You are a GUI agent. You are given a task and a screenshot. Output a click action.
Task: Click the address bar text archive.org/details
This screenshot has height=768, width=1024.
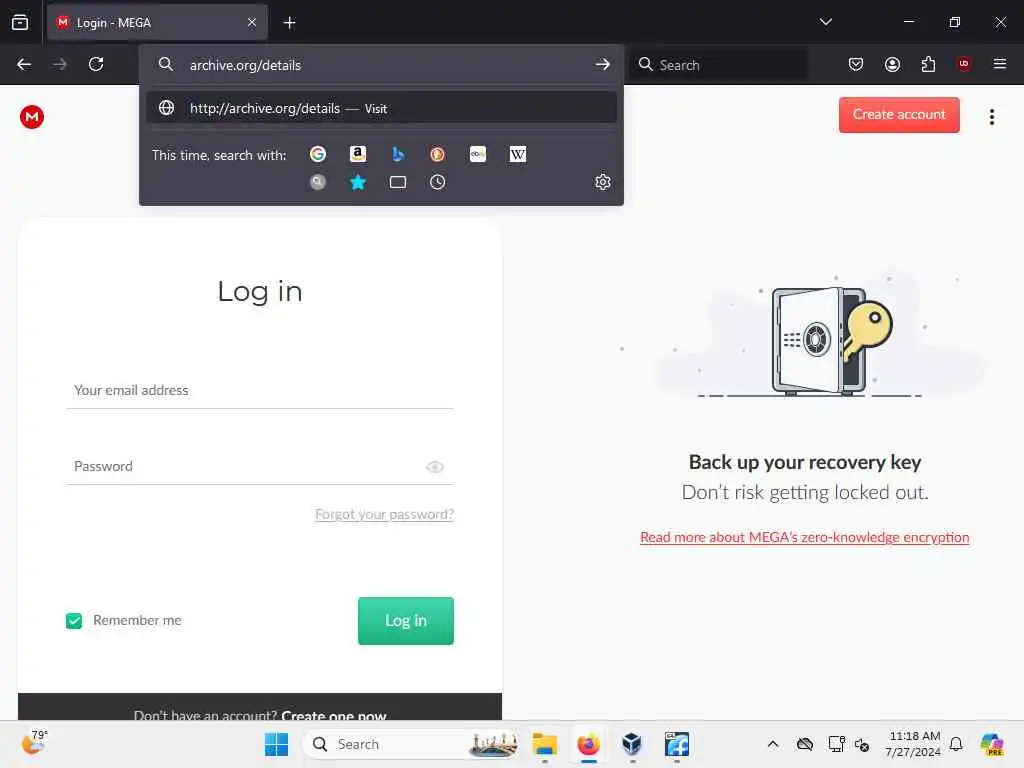pyautogui.click(x=246, y=65)
